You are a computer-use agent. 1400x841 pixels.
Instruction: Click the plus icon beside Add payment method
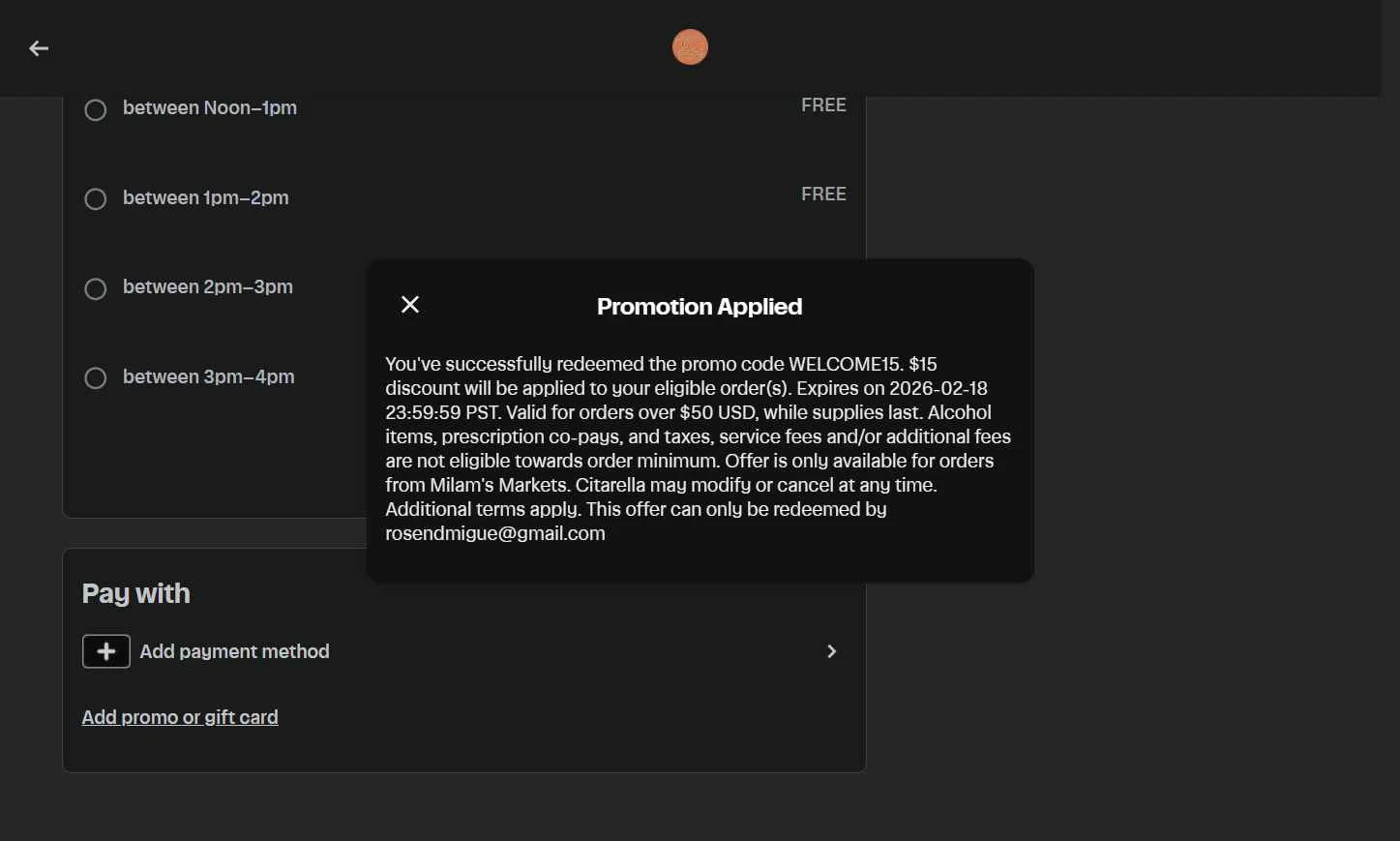pos(106,651)
